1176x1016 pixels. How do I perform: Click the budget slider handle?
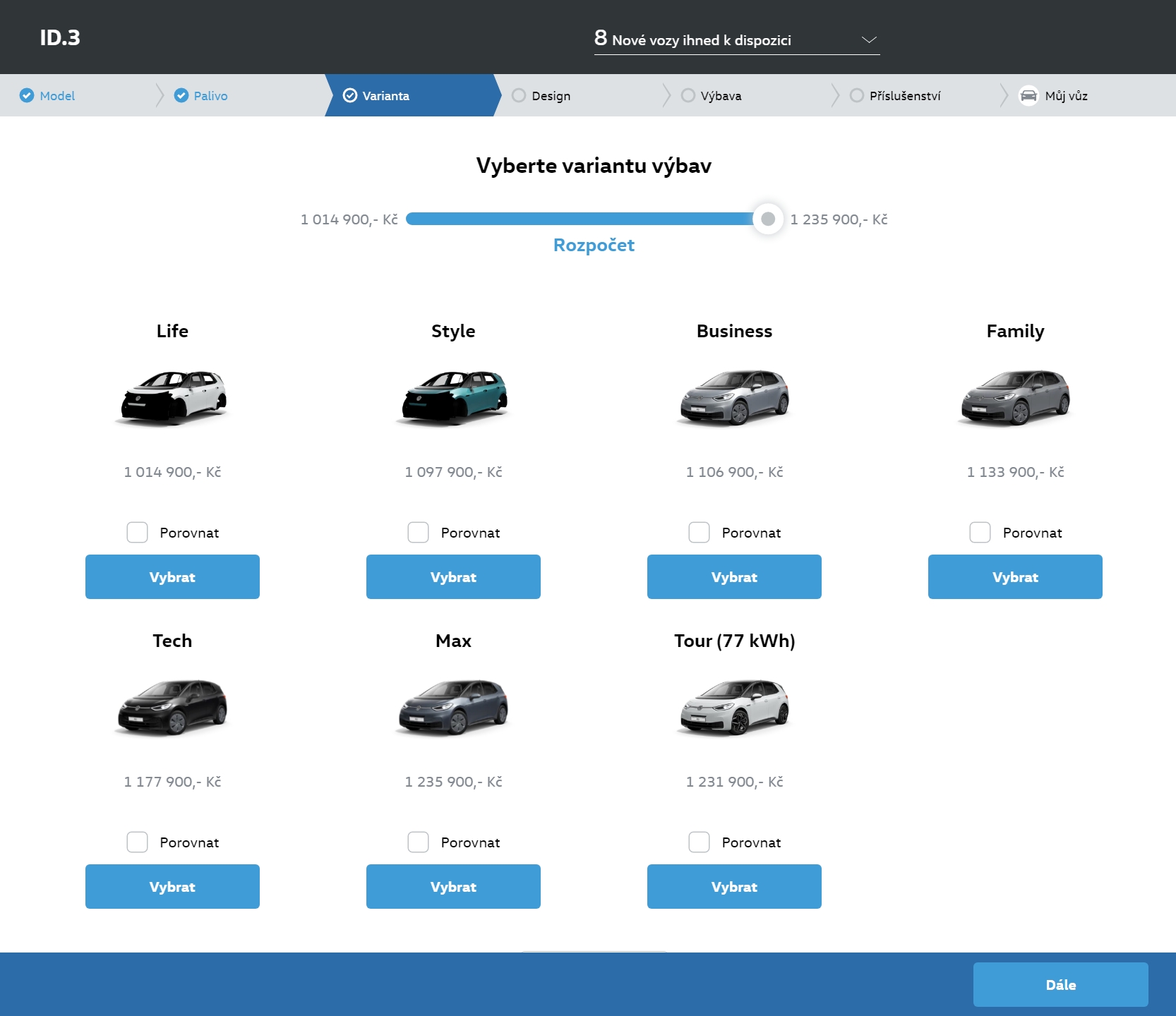click(768, 219)
